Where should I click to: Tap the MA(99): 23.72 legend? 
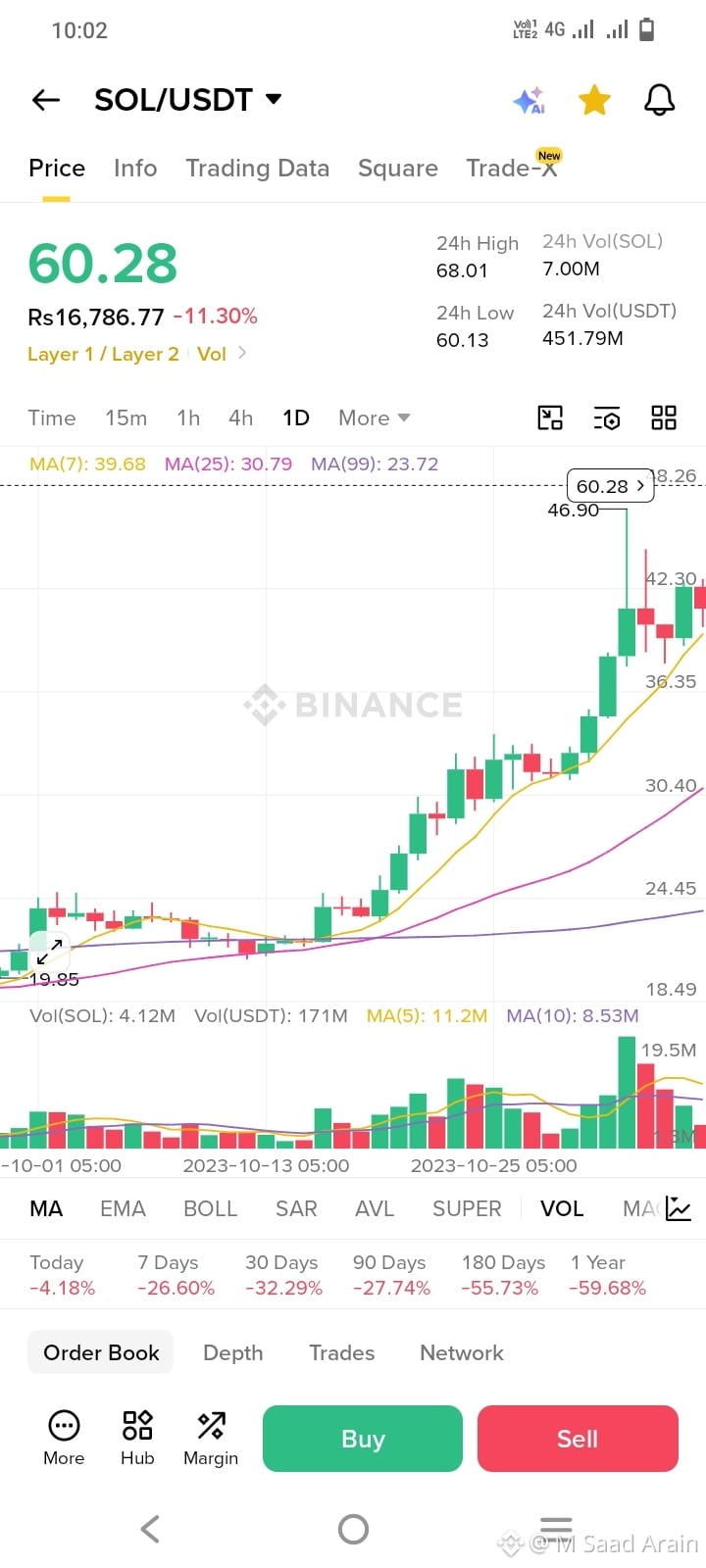point(375,464)
